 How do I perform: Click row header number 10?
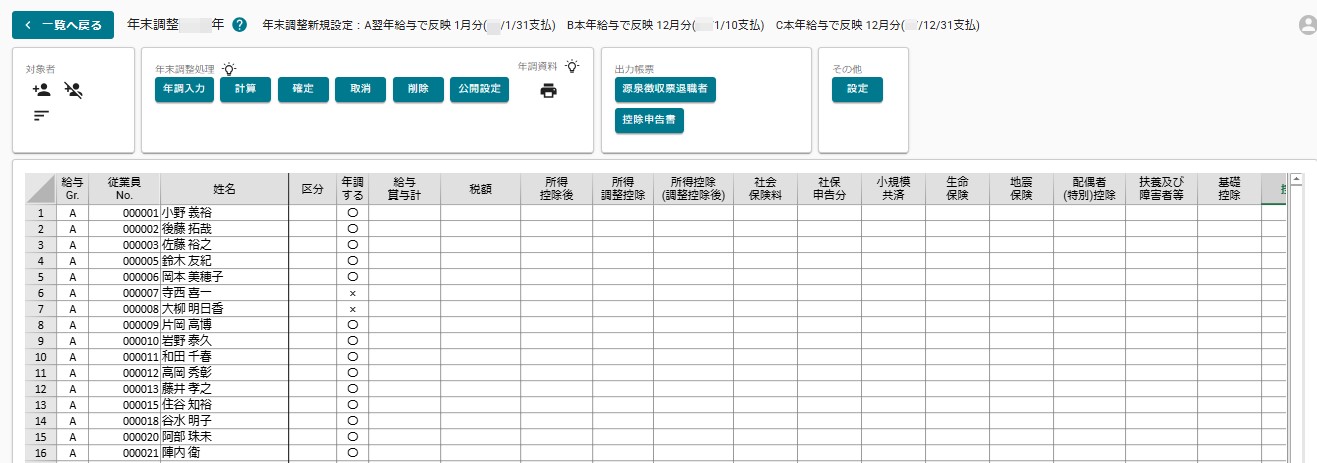40,357
